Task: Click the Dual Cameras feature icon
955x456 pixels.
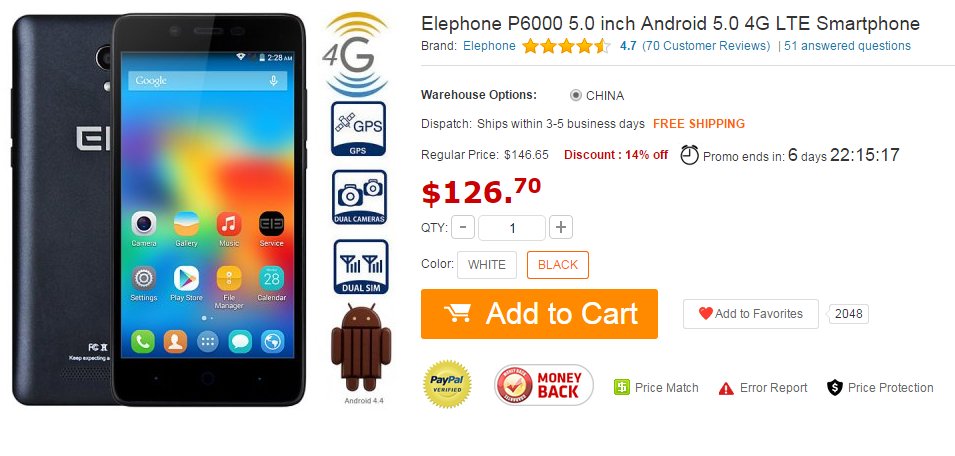Action: [x=359, y=197]
